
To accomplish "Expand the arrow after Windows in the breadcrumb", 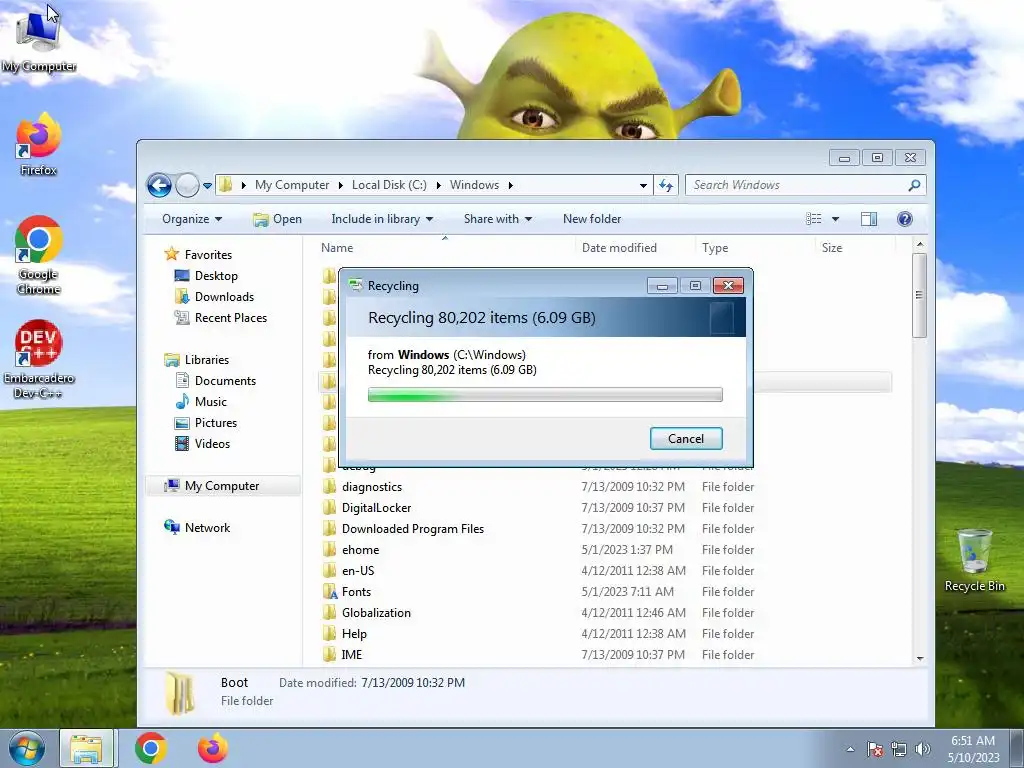I will tap(511, 185).
